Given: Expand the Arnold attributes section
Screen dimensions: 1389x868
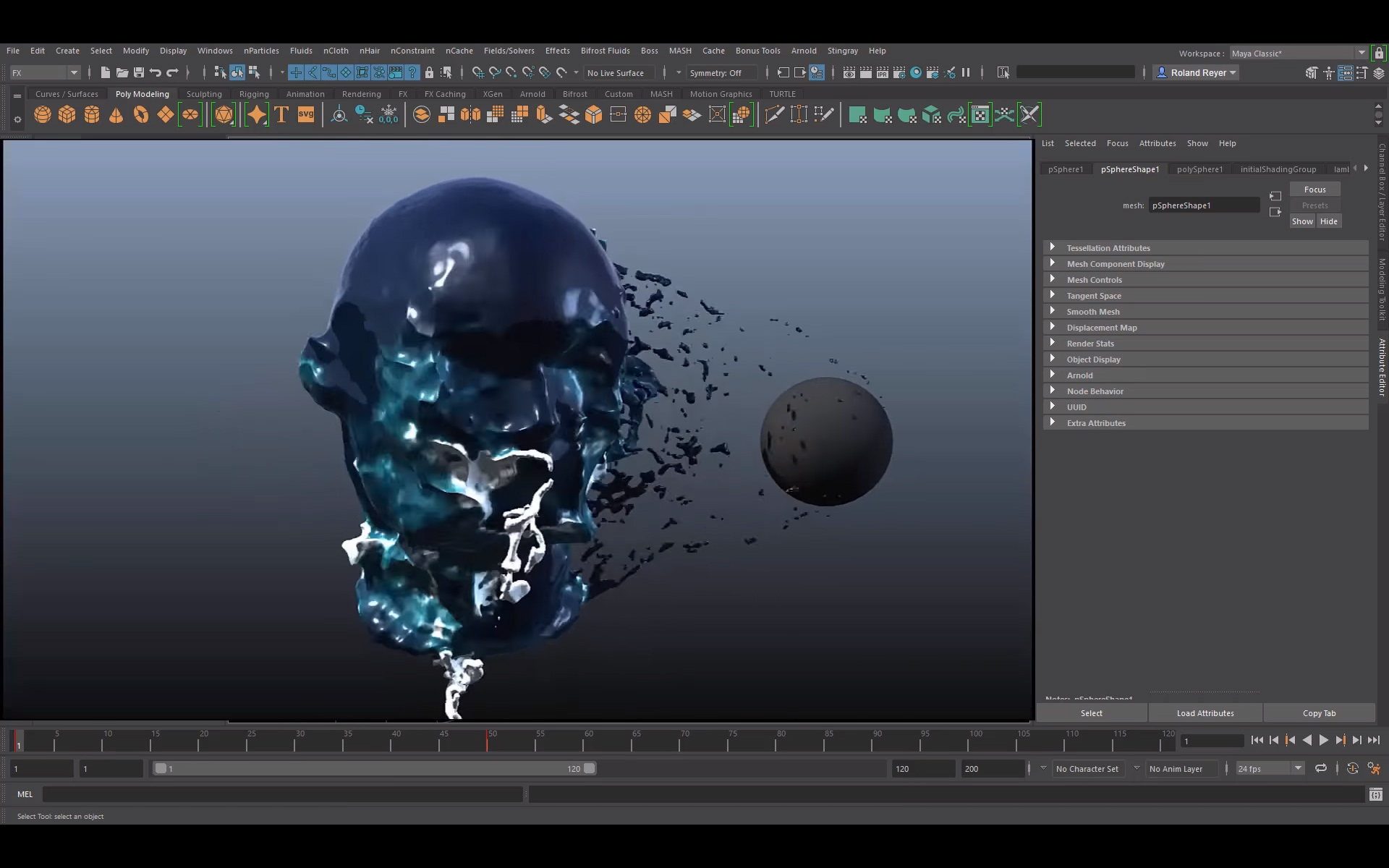Looking at the screenshot, I should 1079,375.
